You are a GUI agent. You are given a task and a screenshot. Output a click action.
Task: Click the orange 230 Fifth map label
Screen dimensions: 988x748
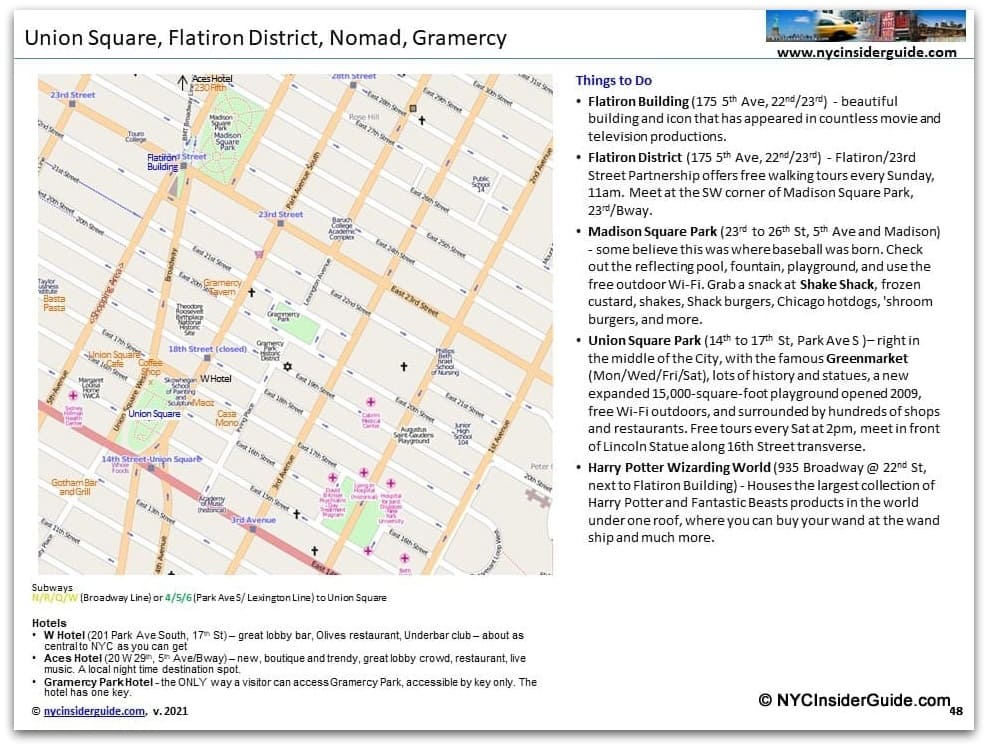point(210,88)
